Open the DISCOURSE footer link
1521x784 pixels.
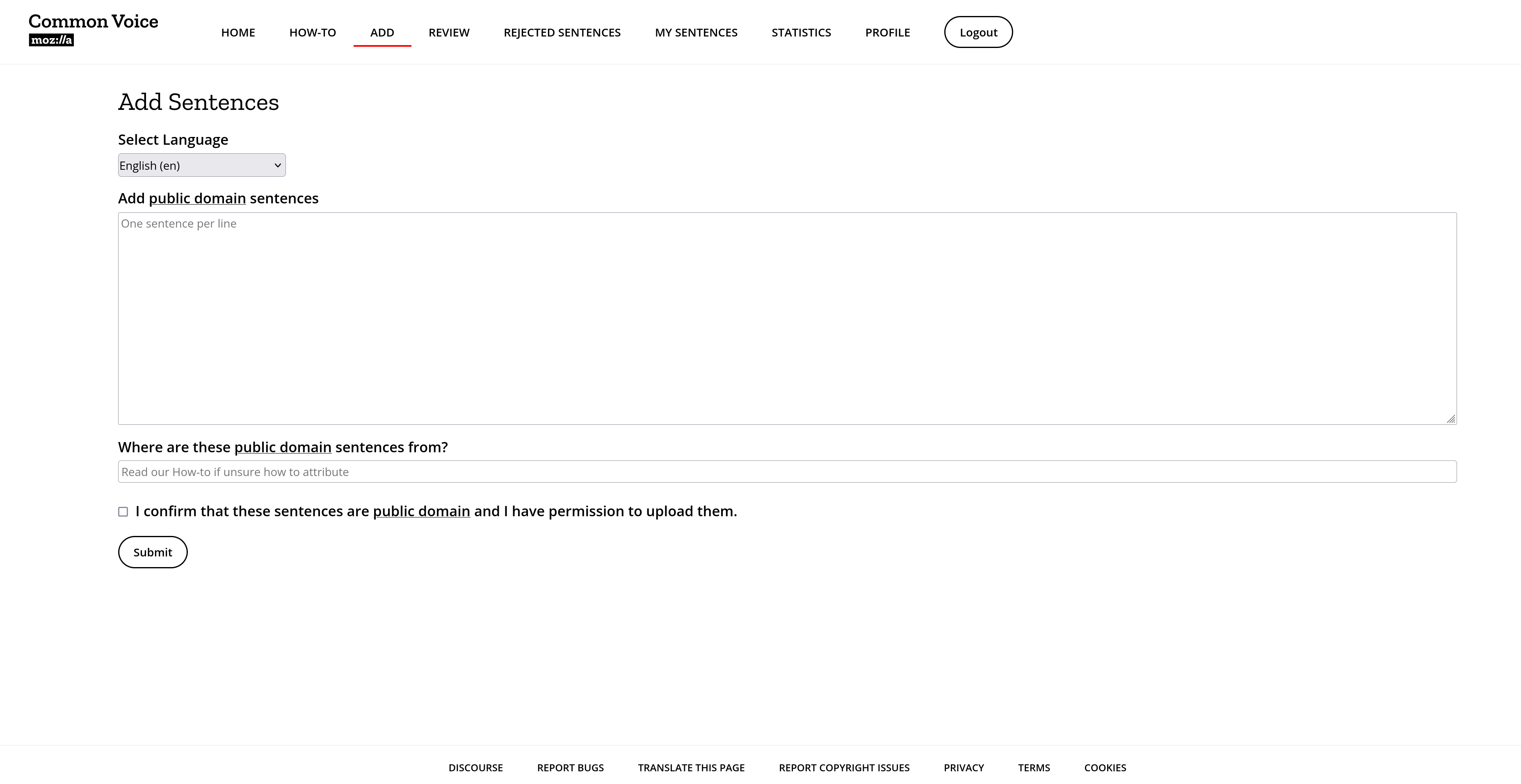[x=475, y=768]
